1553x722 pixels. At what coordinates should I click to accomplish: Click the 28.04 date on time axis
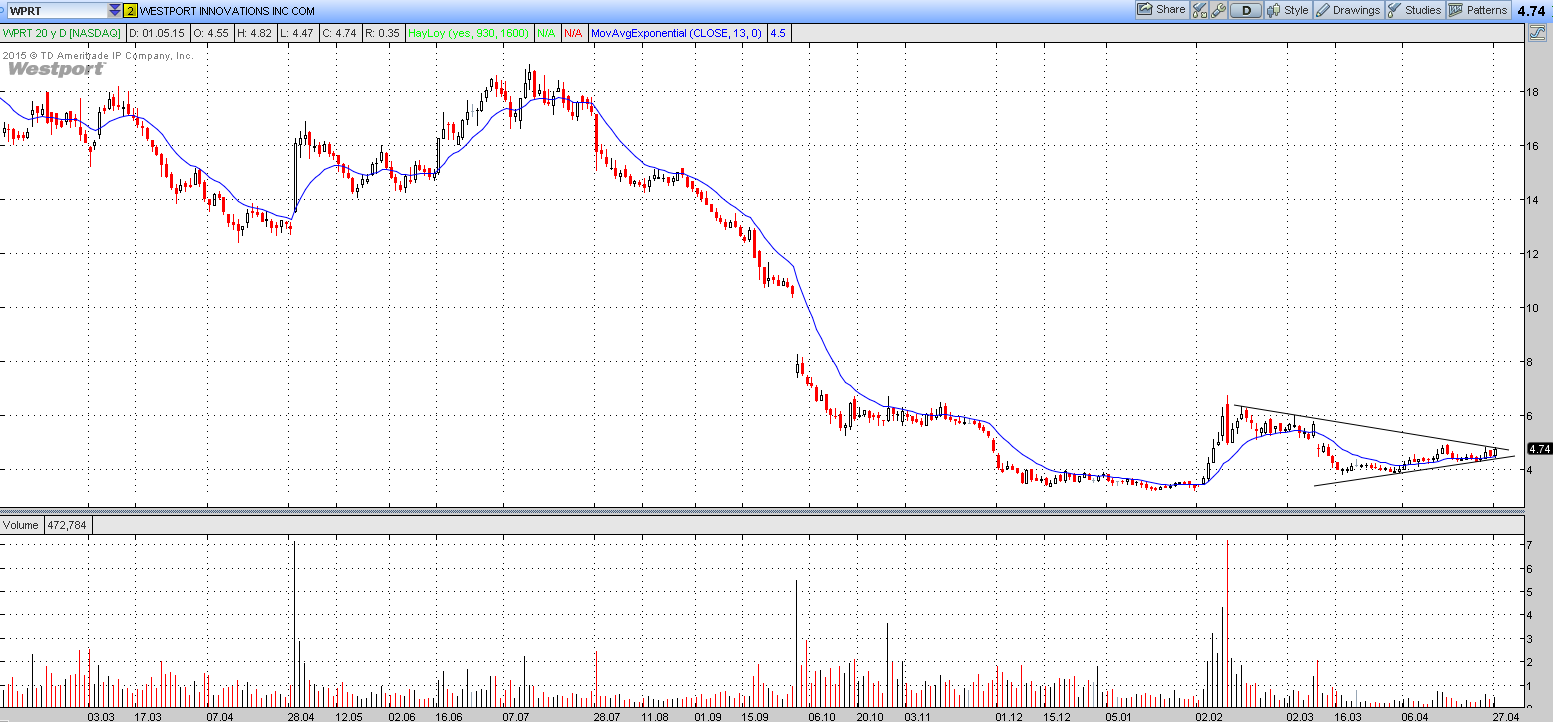pos(301,716)
